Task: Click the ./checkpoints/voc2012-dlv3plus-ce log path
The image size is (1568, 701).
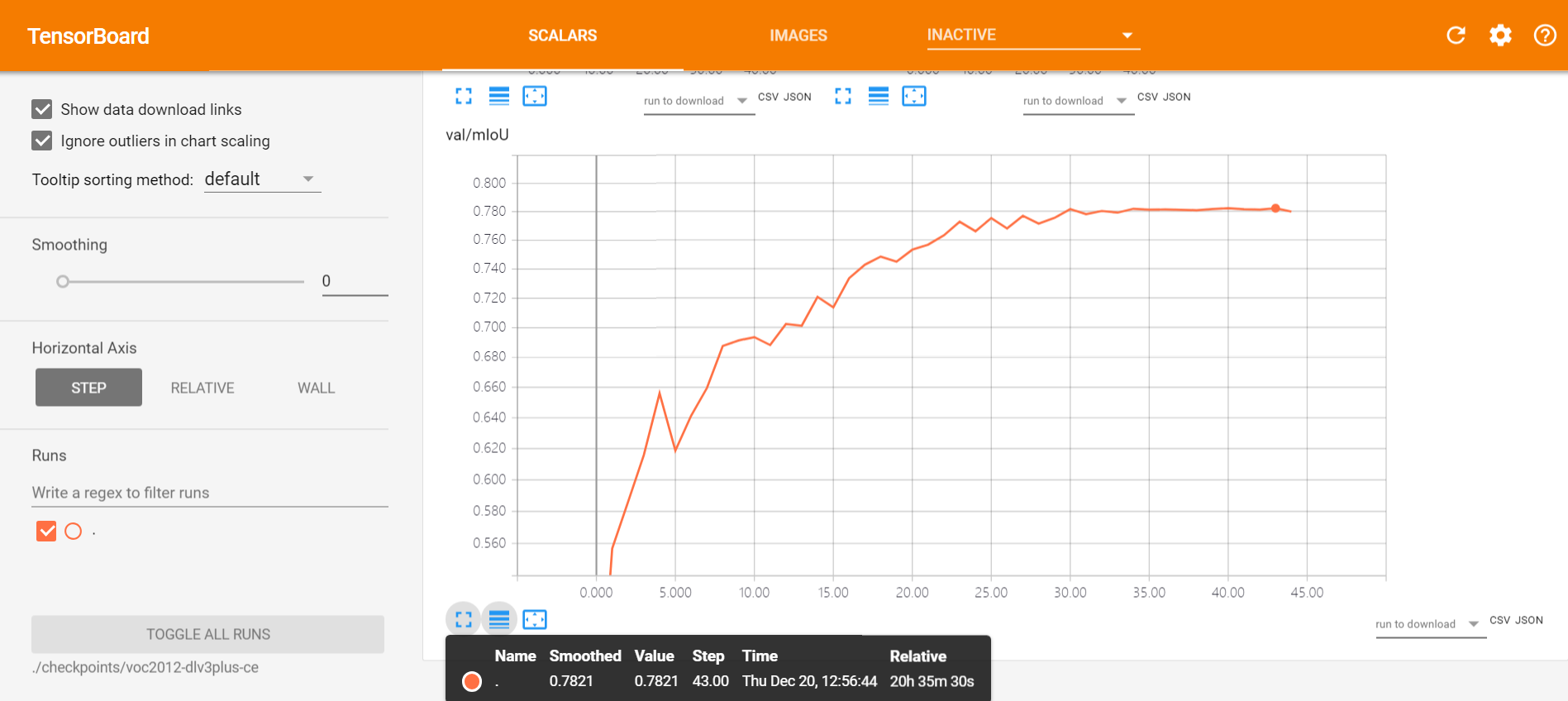Action: [x=145, y=667]
